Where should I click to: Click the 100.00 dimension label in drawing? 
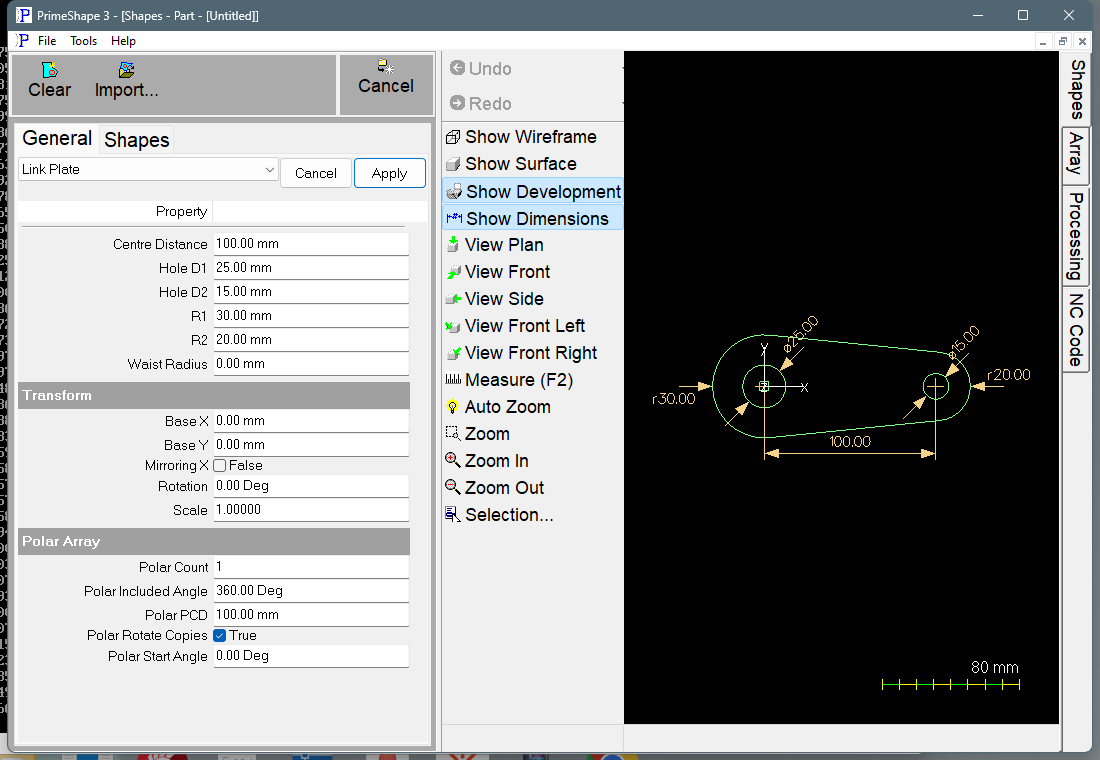click(850, 441)
